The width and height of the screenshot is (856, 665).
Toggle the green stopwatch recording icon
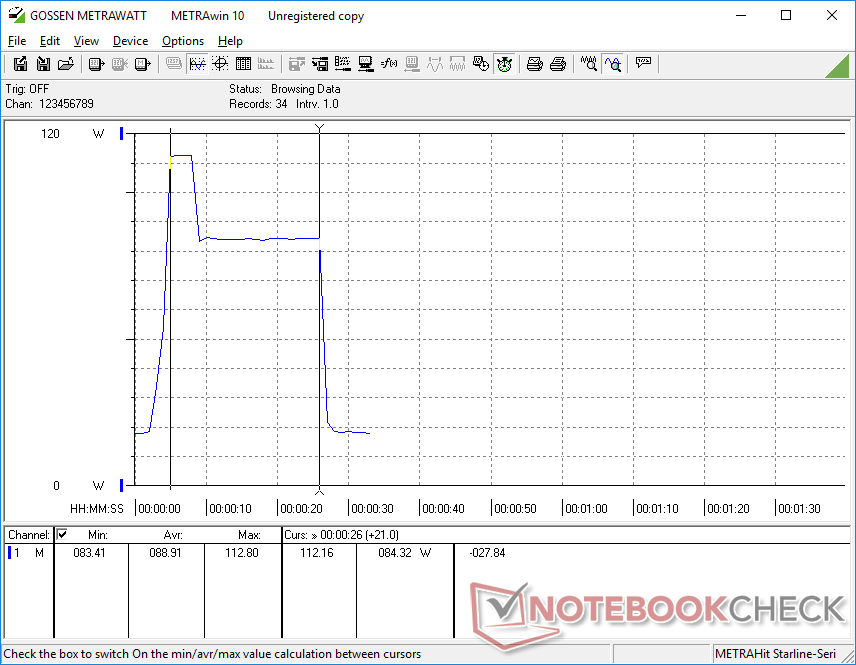(504, 64)
